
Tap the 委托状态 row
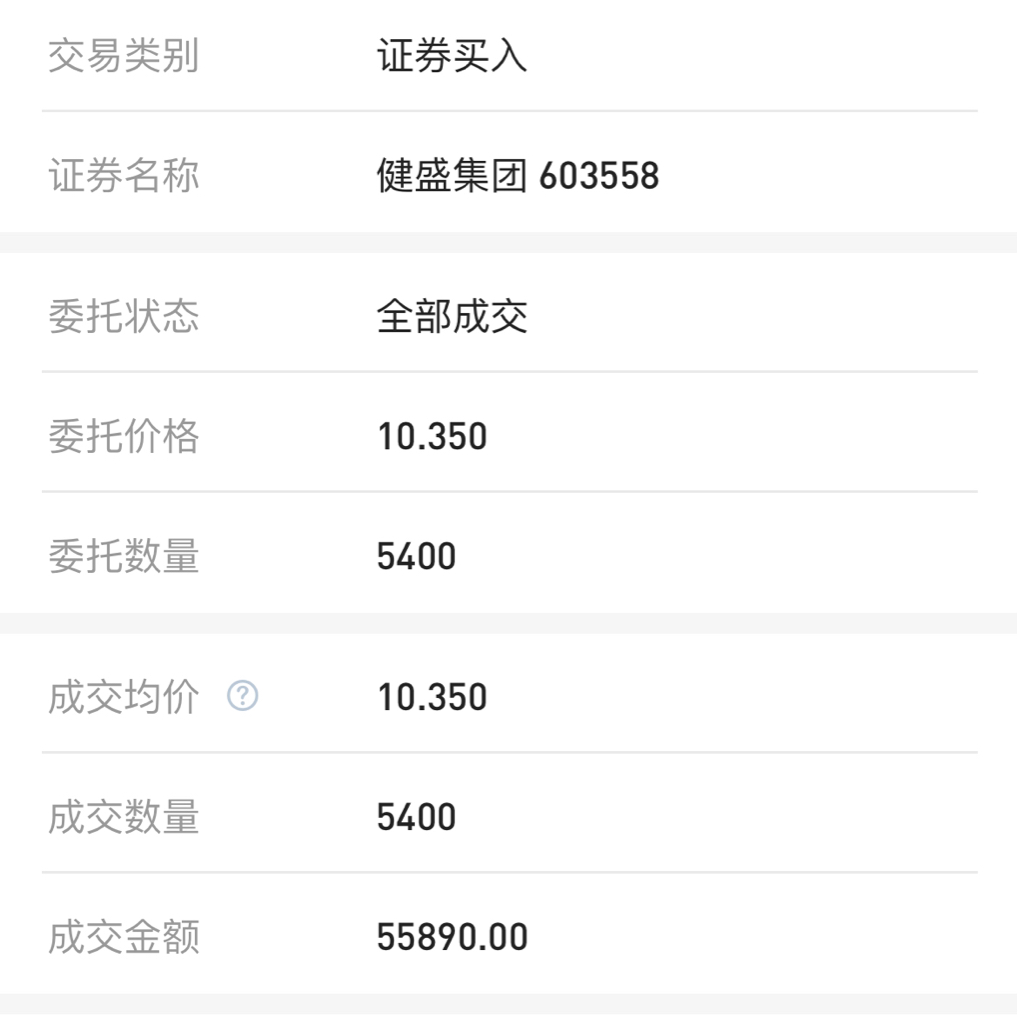509,313
